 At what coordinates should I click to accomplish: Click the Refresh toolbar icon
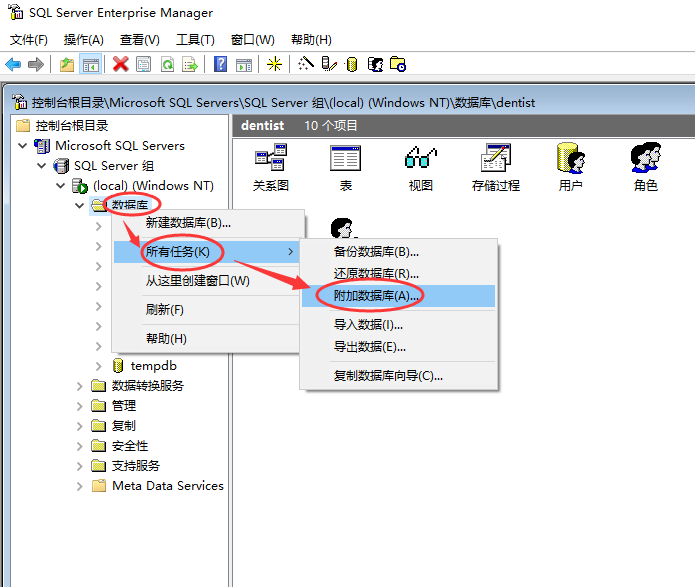tap(168, 65)
